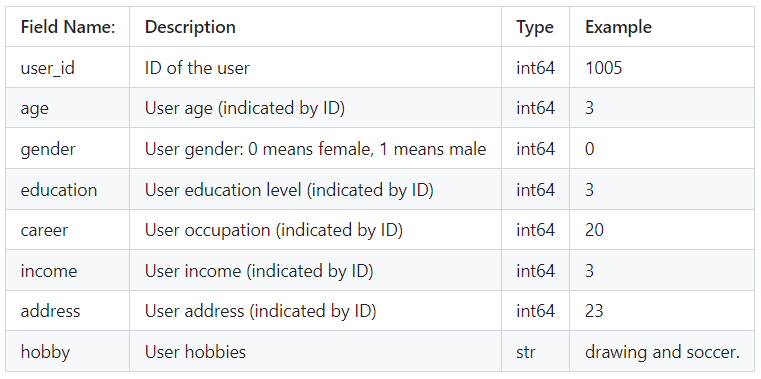The image size is (761, 379).
Task: Click the 'ID of the user' description
Action: coord(197,67)
